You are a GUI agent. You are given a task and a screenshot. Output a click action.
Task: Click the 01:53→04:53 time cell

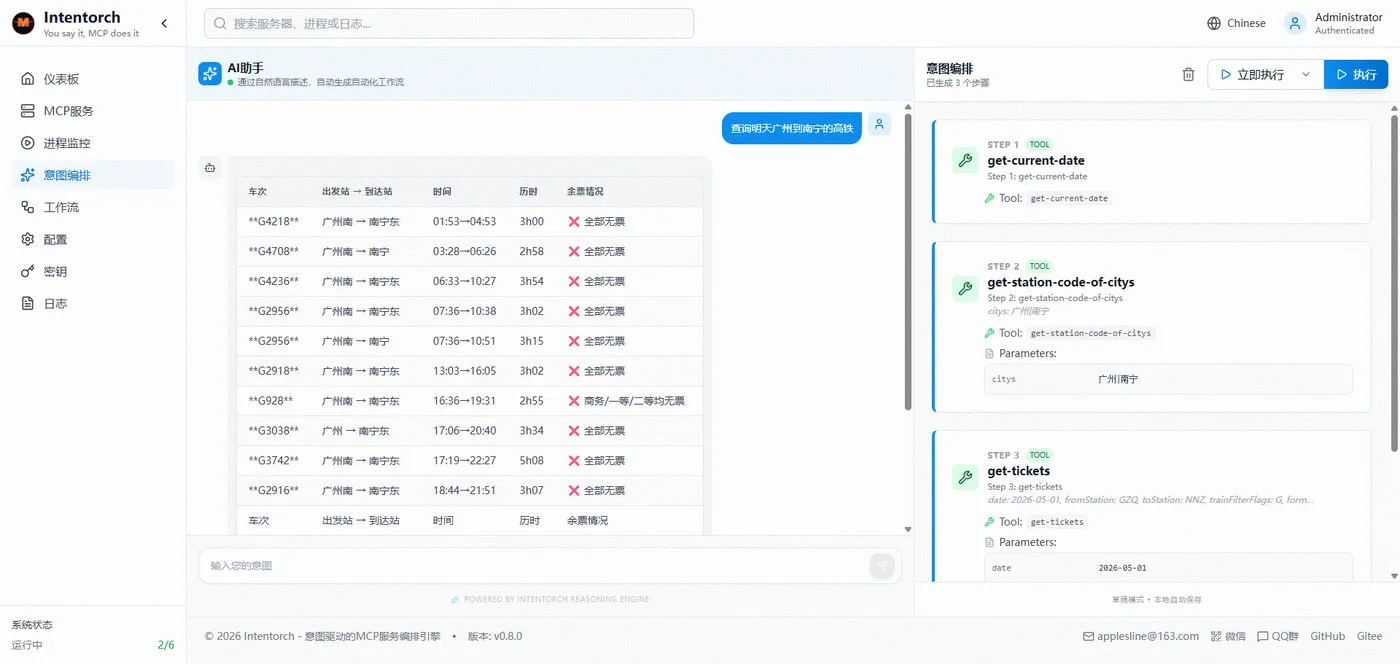pyautogui.click(x=464, y=221)
